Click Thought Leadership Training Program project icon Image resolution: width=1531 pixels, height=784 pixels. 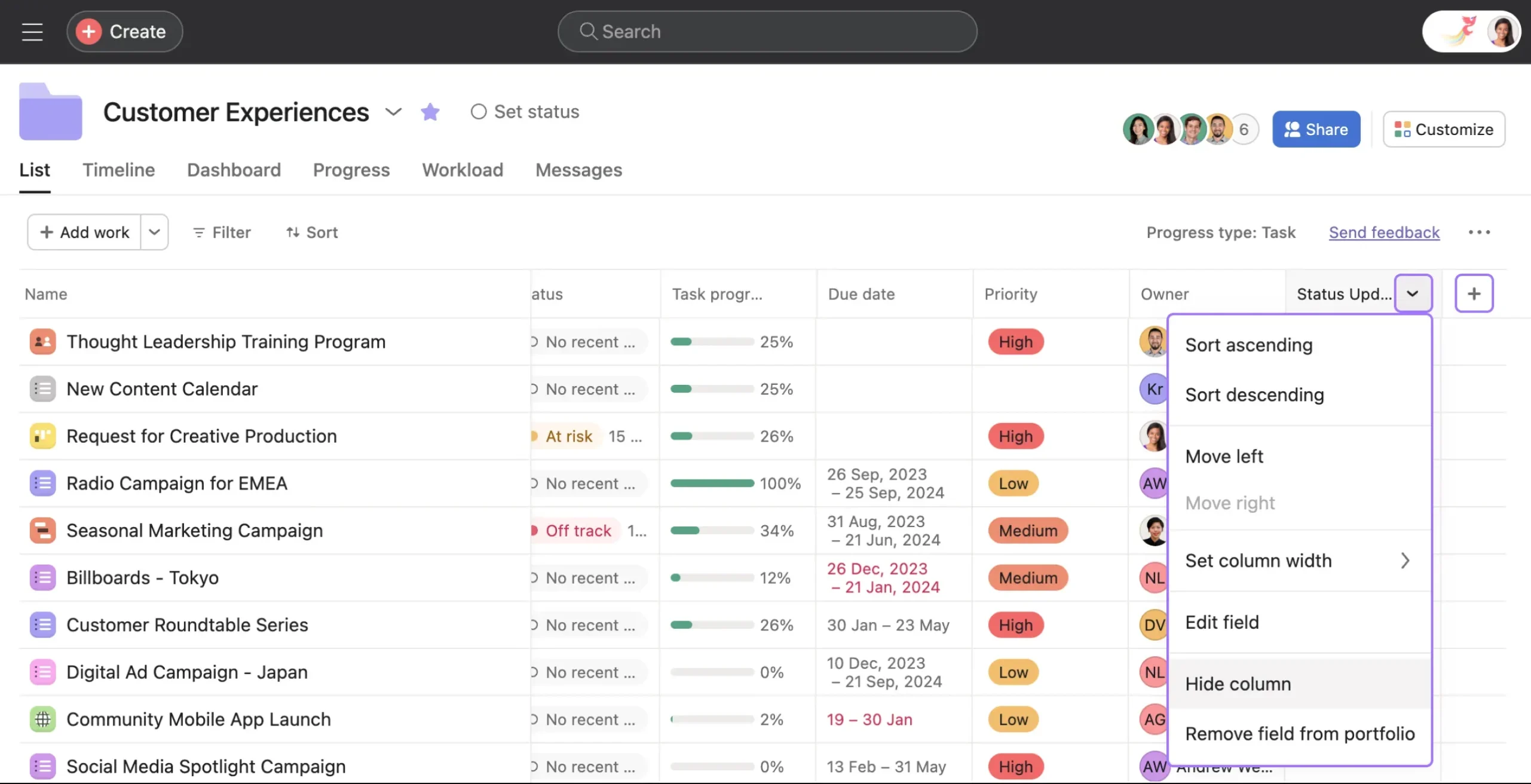tap(43, 342)
